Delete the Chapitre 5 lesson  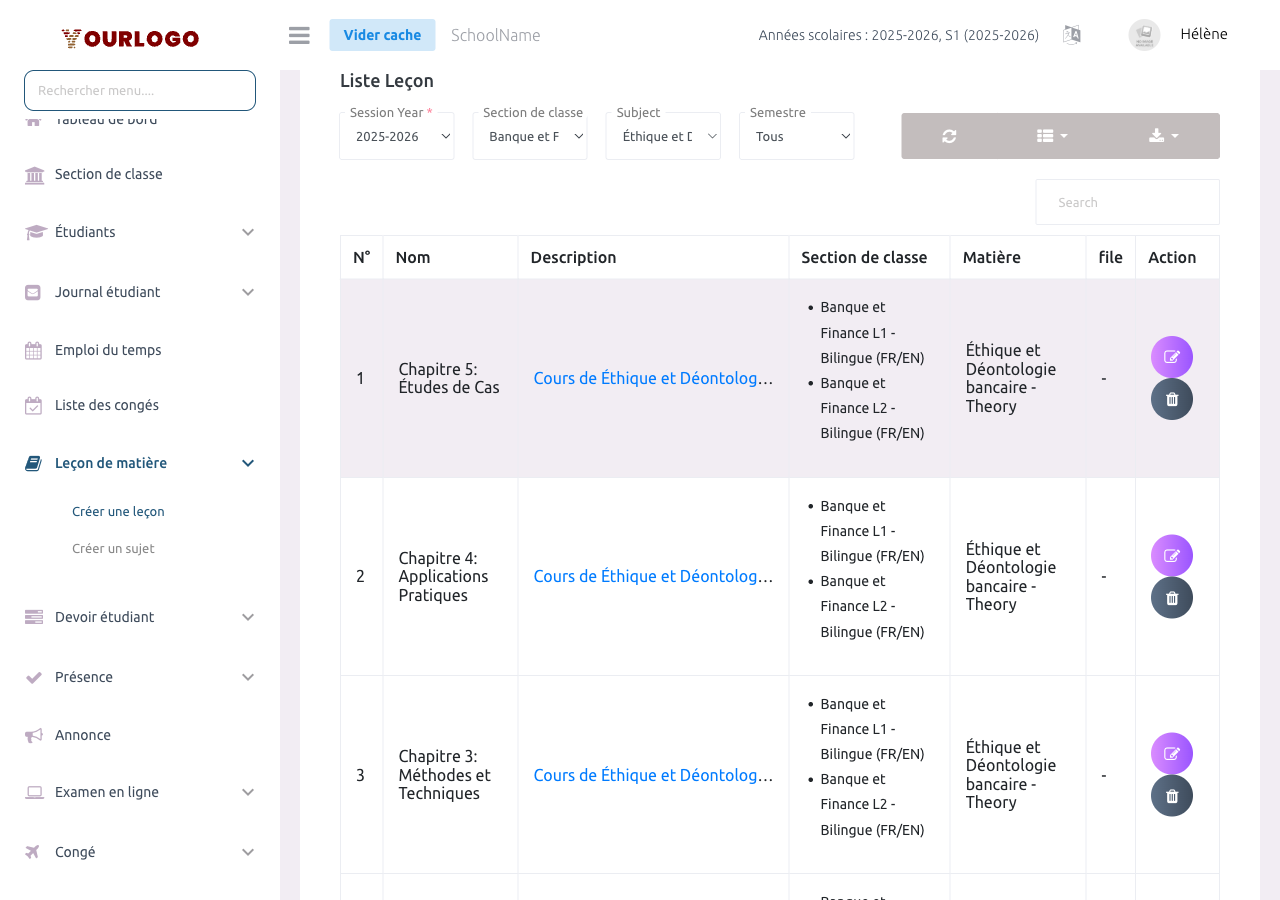point(1171,399)
